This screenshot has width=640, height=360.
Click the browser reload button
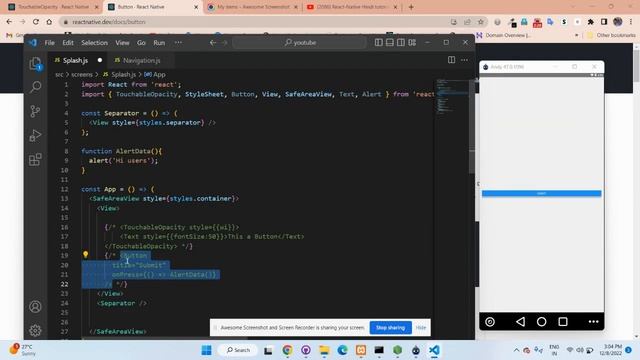(36, 22)
